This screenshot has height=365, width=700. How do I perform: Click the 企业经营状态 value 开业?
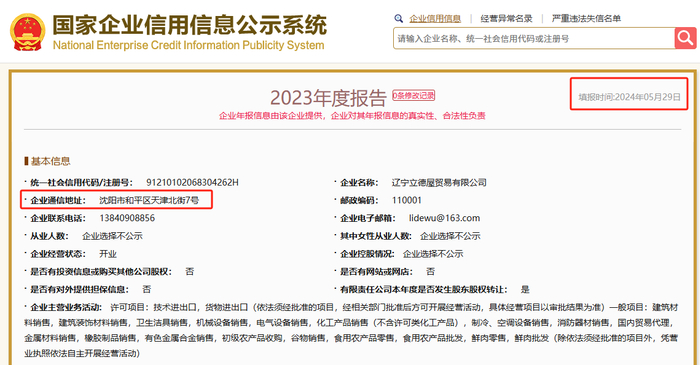coord(108,254)
